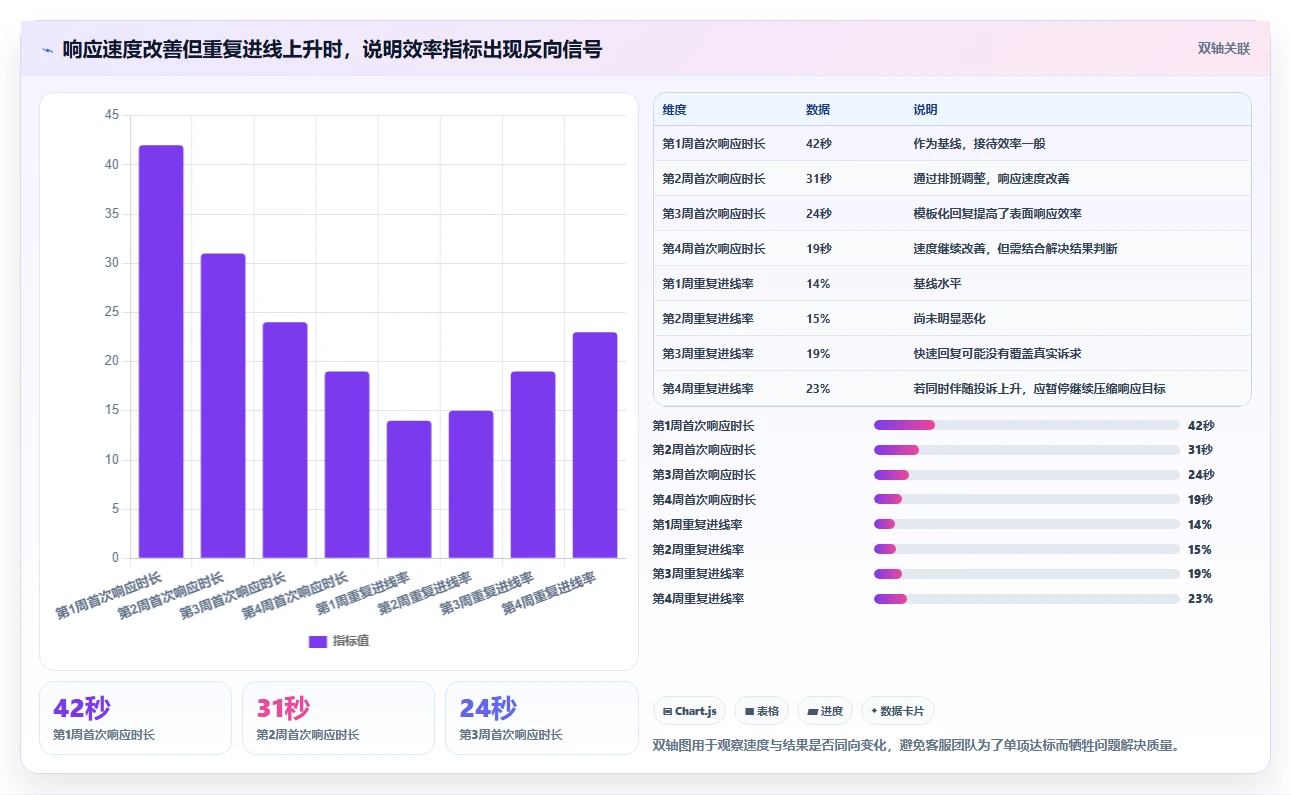Click the table row label 第1周首次响应时长
The height and width of the screenshot is (795, 1291).
click(x=714, y=144)
